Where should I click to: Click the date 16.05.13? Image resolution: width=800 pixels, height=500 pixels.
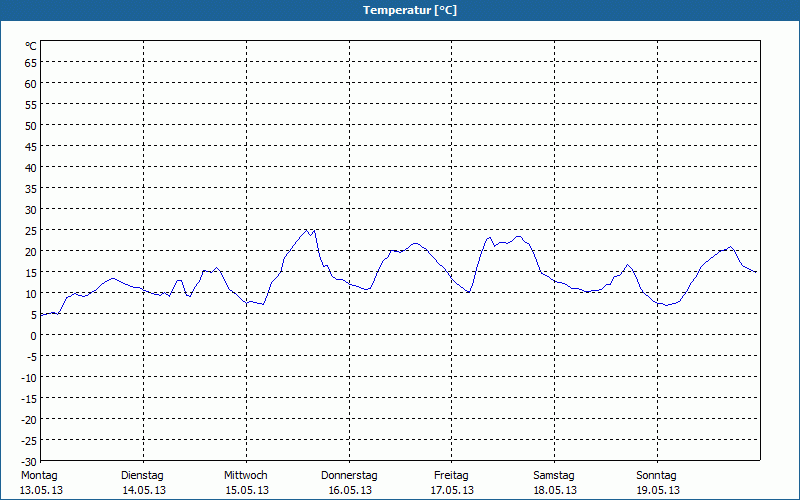click(350, 490)
